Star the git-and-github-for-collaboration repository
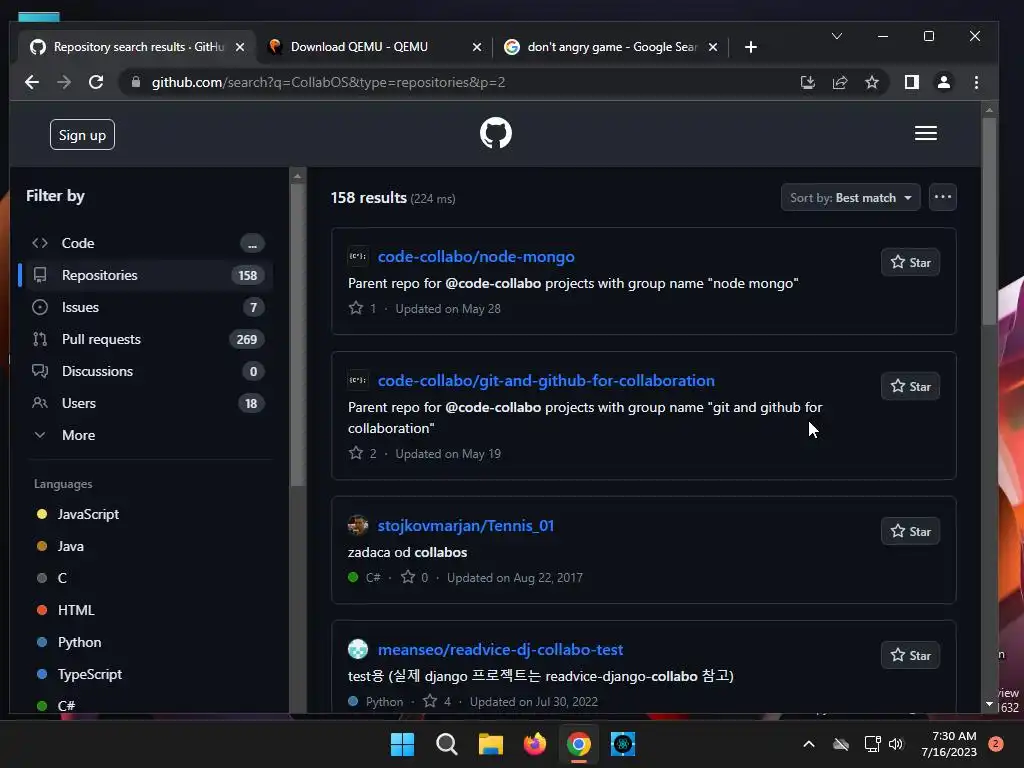The width and height of the screenshot is (1024, 768). point(910,387)
